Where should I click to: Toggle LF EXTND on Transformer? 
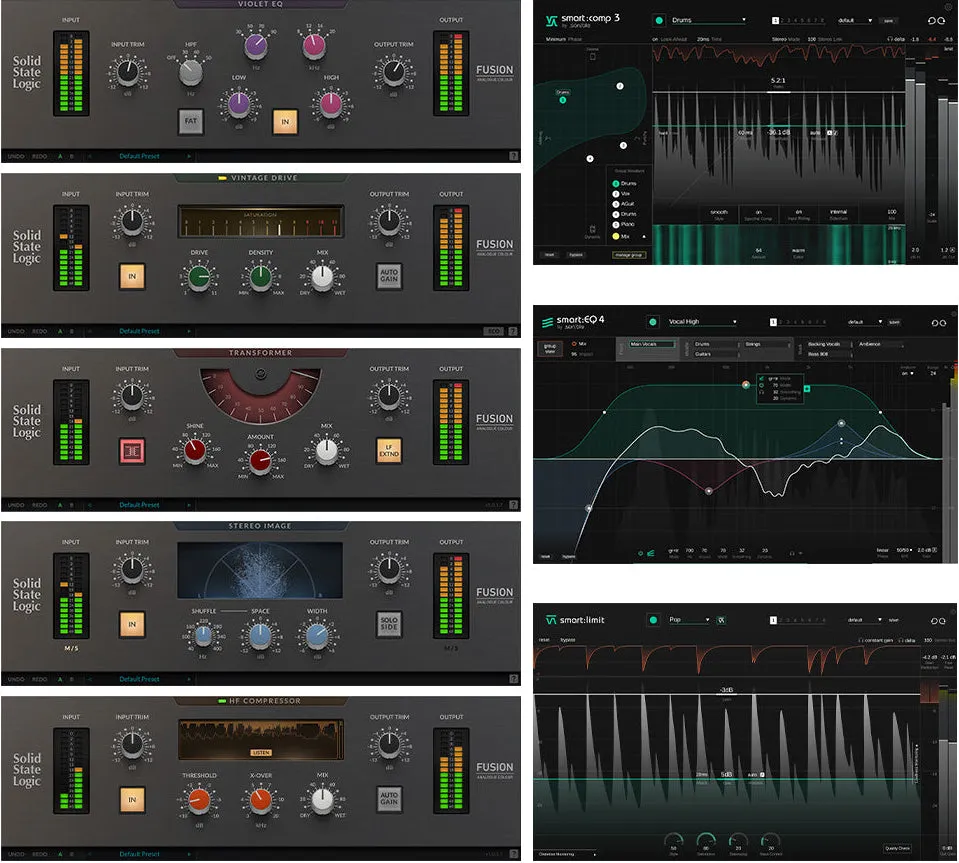pos(389,451)
